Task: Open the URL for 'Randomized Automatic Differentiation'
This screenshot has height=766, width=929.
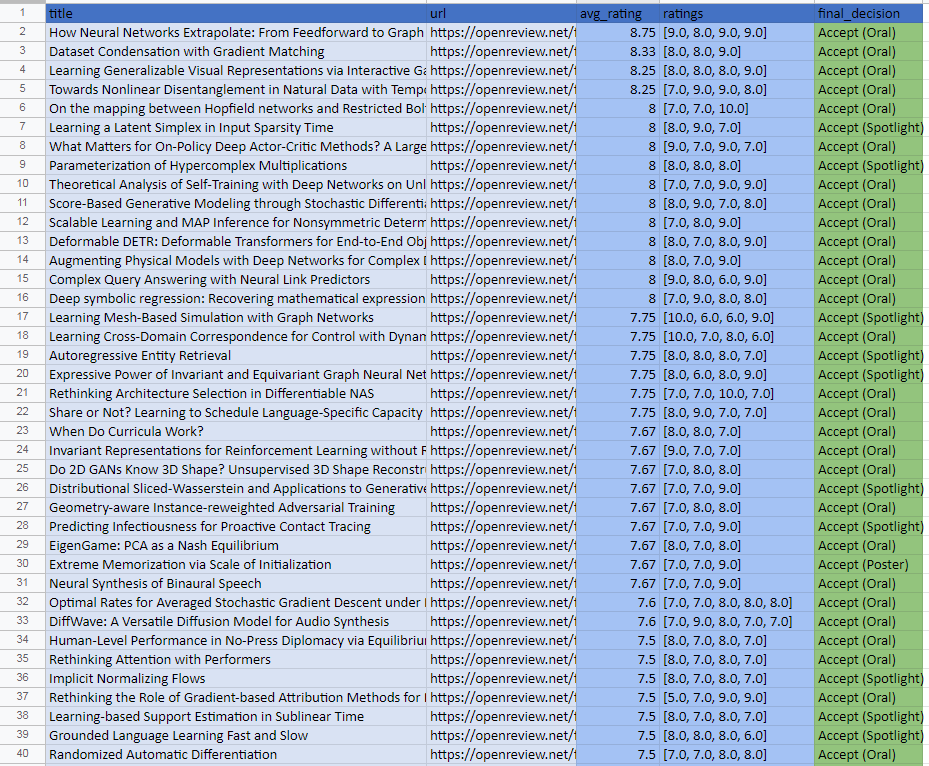Action: 501,754
